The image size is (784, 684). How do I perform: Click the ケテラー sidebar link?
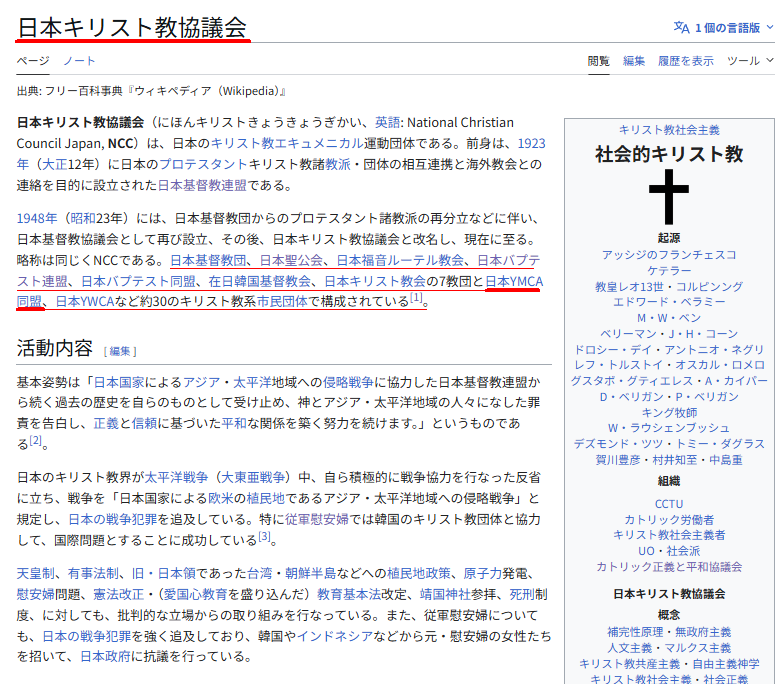[669, 270]
